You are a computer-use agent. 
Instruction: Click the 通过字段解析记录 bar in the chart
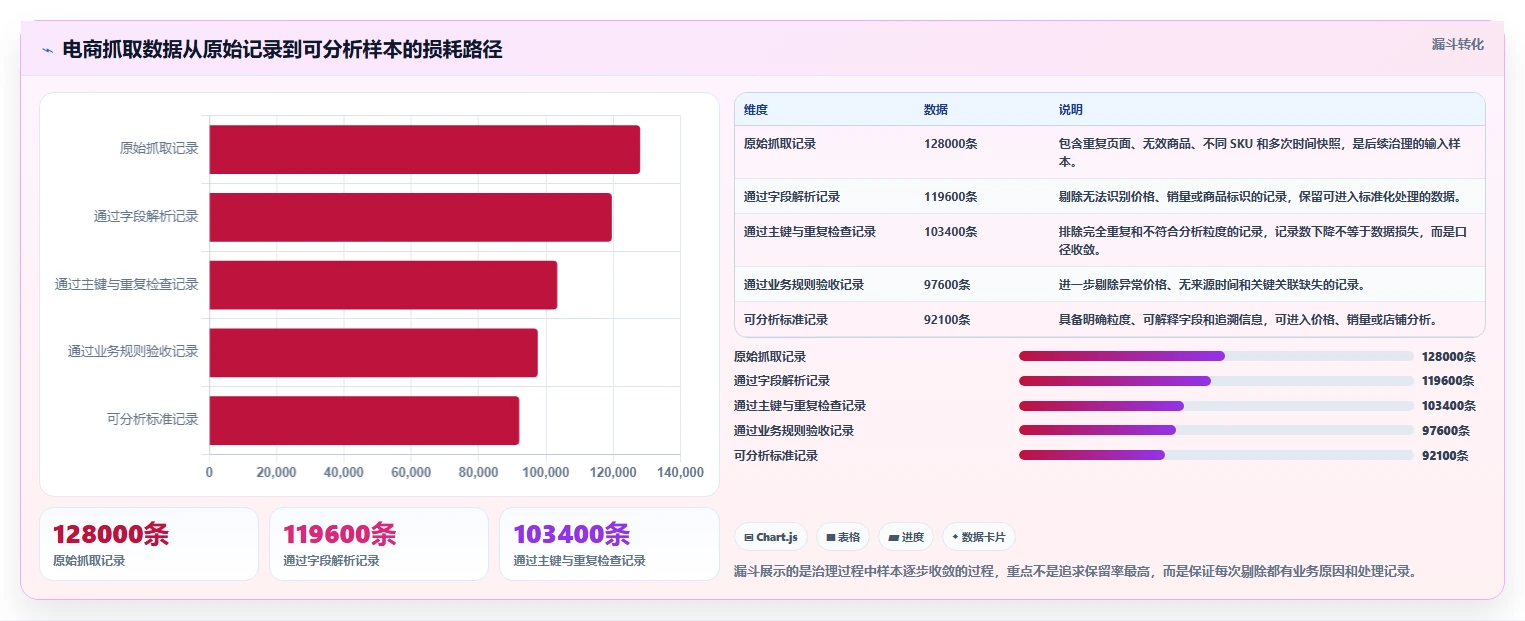click(x=410, y=217)
